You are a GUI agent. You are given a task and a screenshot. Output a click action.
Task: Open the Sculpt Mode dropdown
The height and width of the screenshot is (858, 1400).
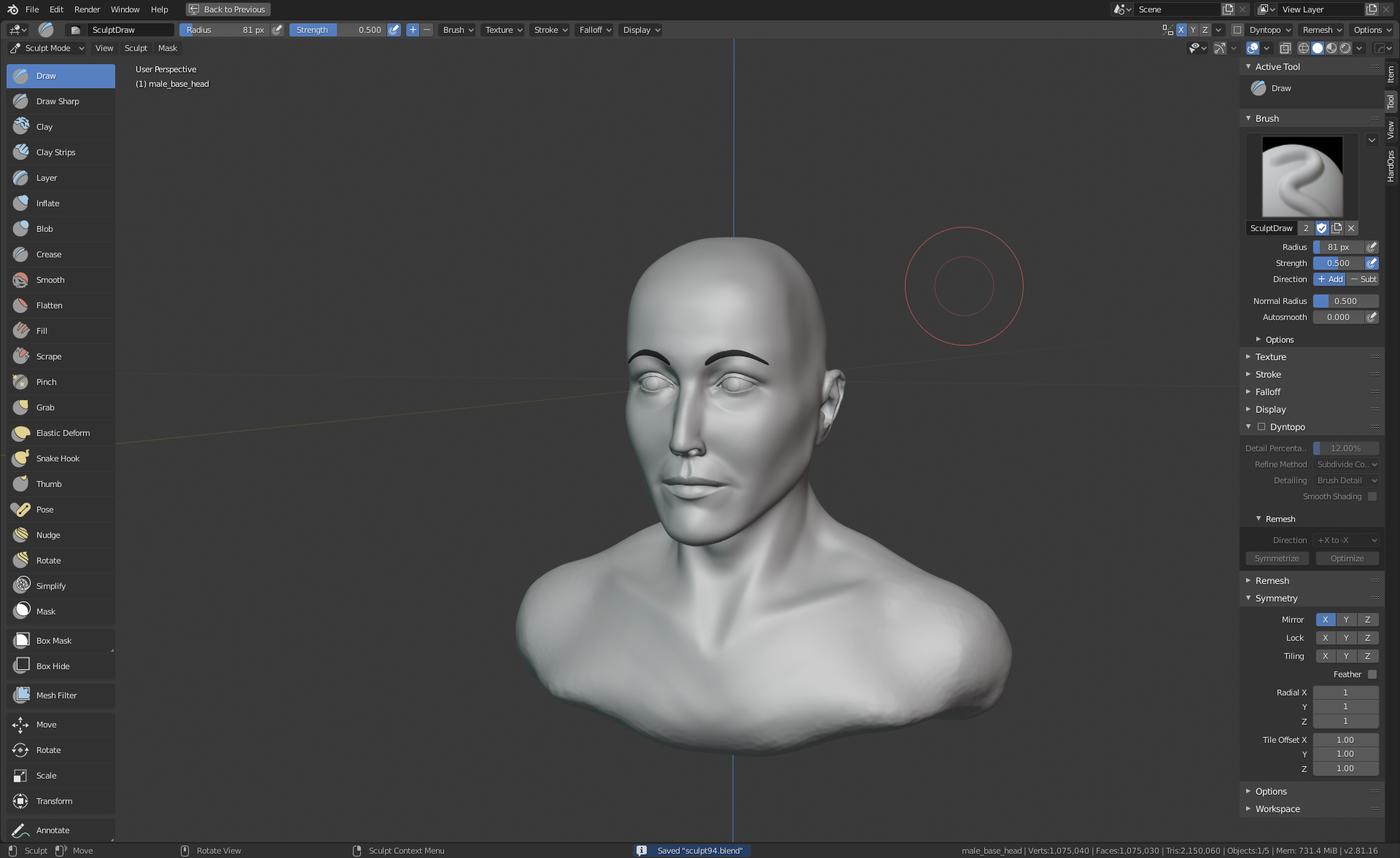coord(47,48)
